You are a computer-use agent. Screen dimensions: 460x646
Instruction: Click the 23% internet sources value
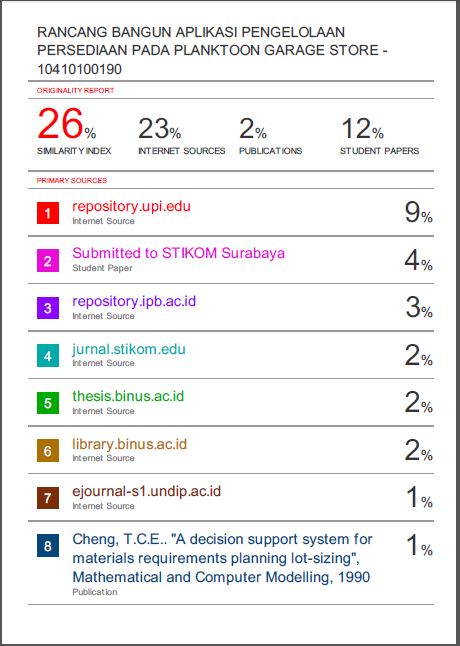160,129
